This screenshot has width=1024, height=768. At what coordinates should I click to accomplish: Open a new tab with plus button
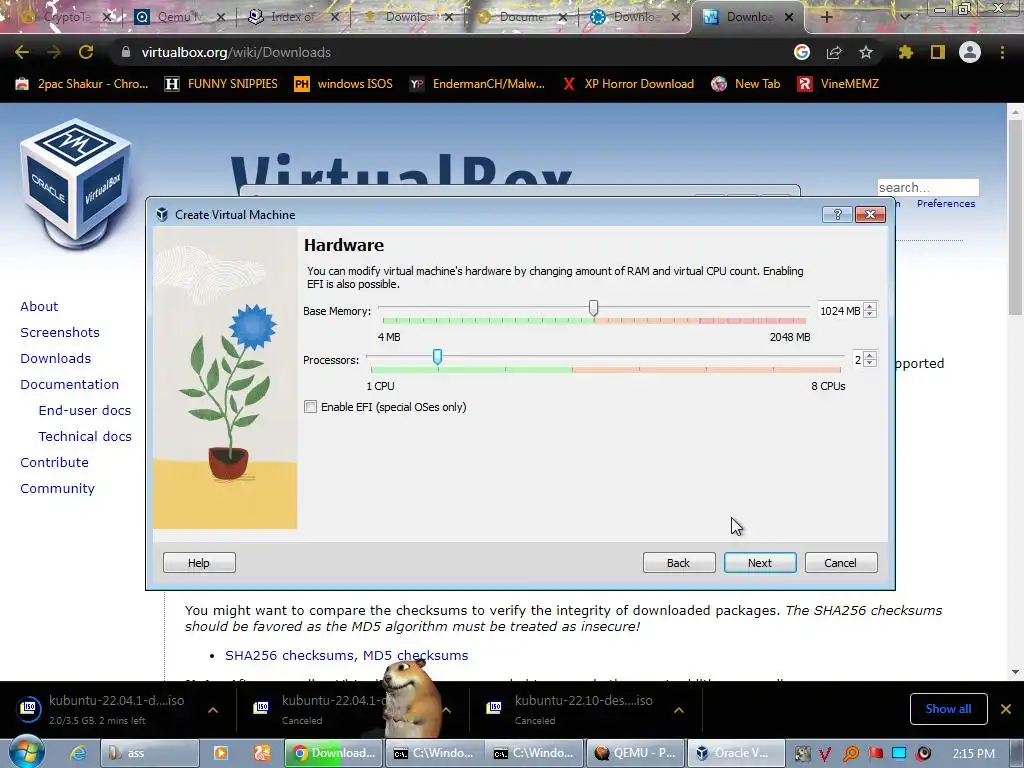[826, 17]
